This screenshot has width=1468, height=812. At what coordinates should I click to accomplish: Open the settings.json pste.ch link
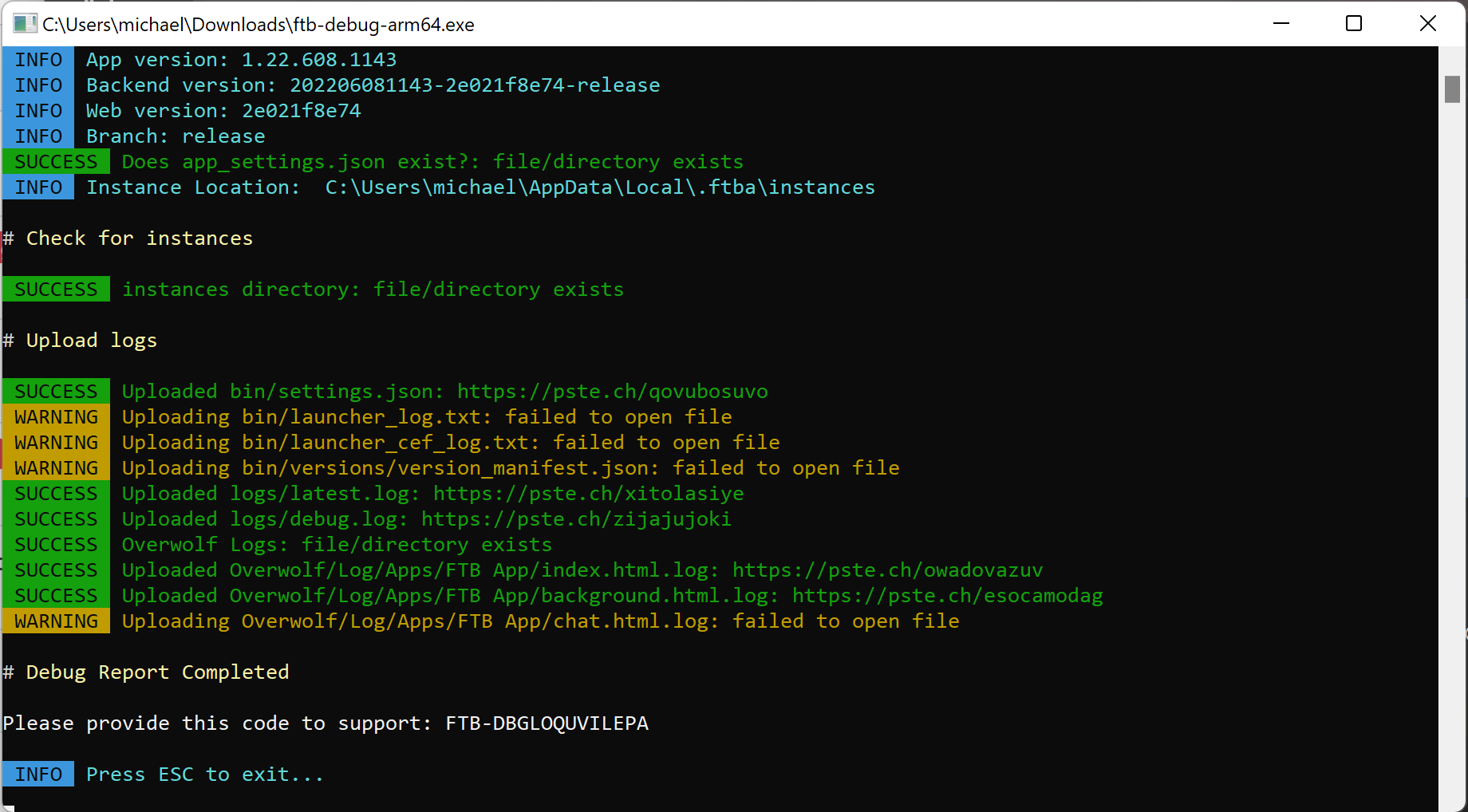pyautogui.click(x=612, y=392)
